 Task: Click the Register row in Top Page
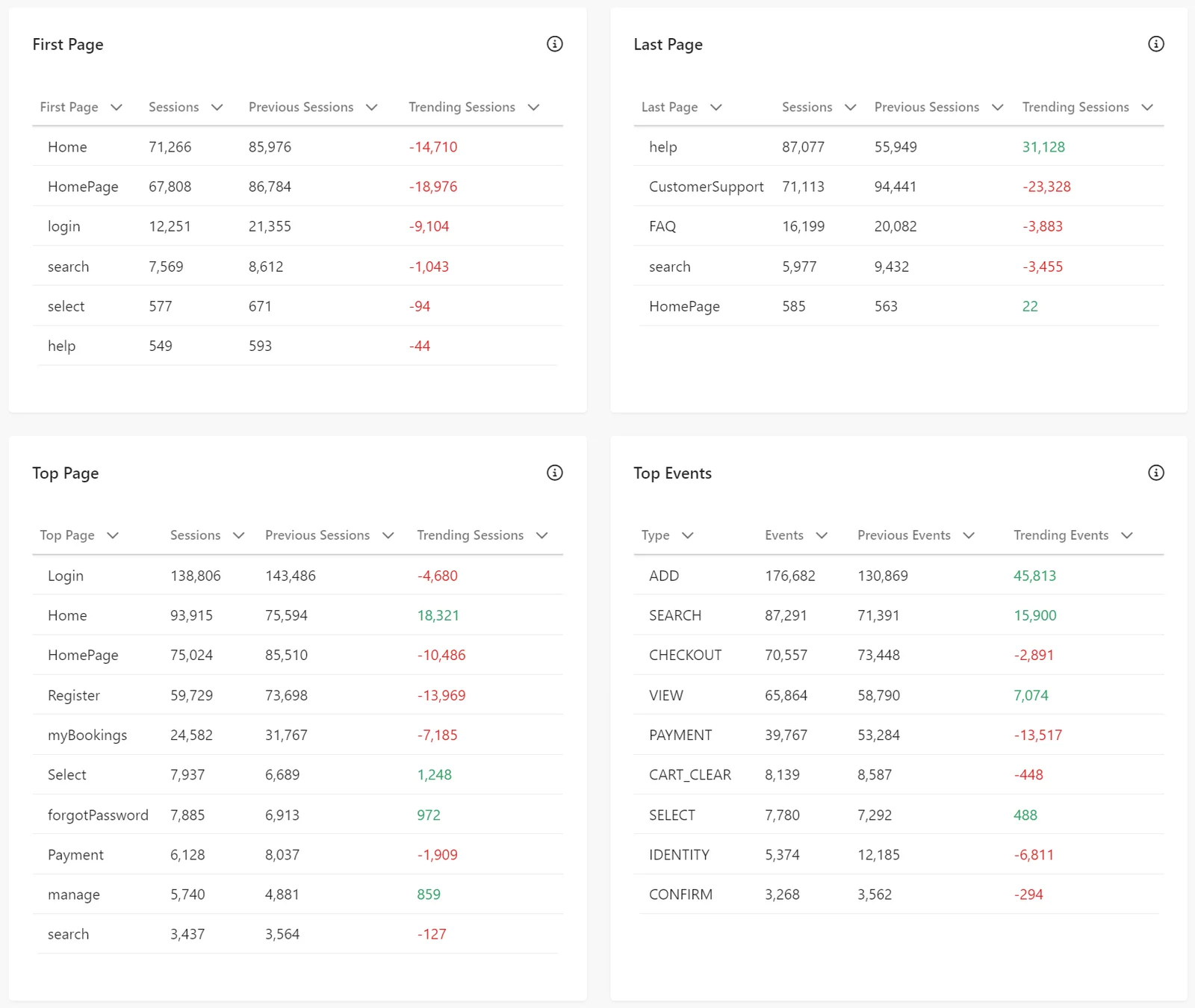(x=298, y=695)
